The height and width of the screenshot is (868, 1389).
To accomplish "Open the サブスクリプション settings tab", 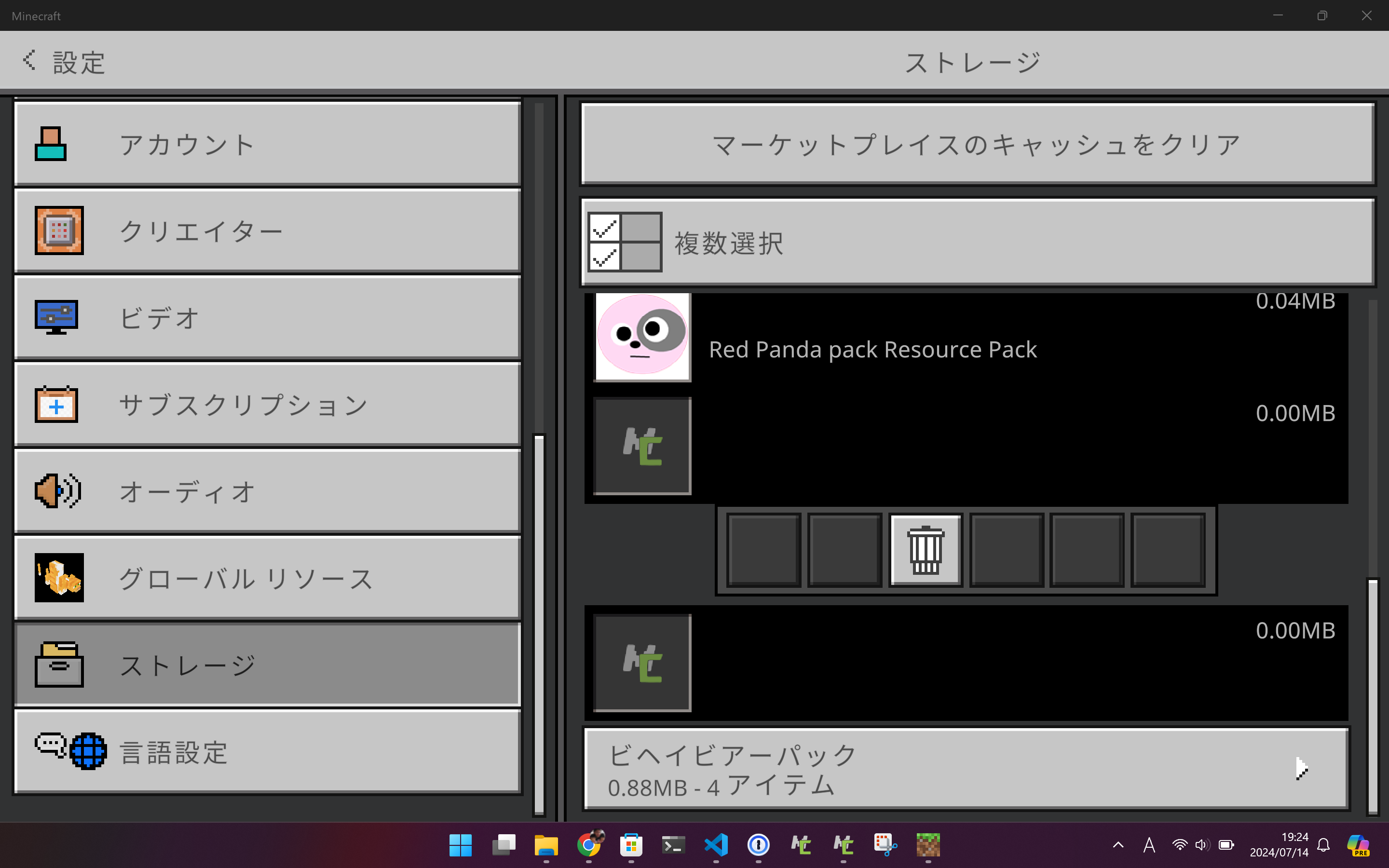I will [x=267, y=404].
